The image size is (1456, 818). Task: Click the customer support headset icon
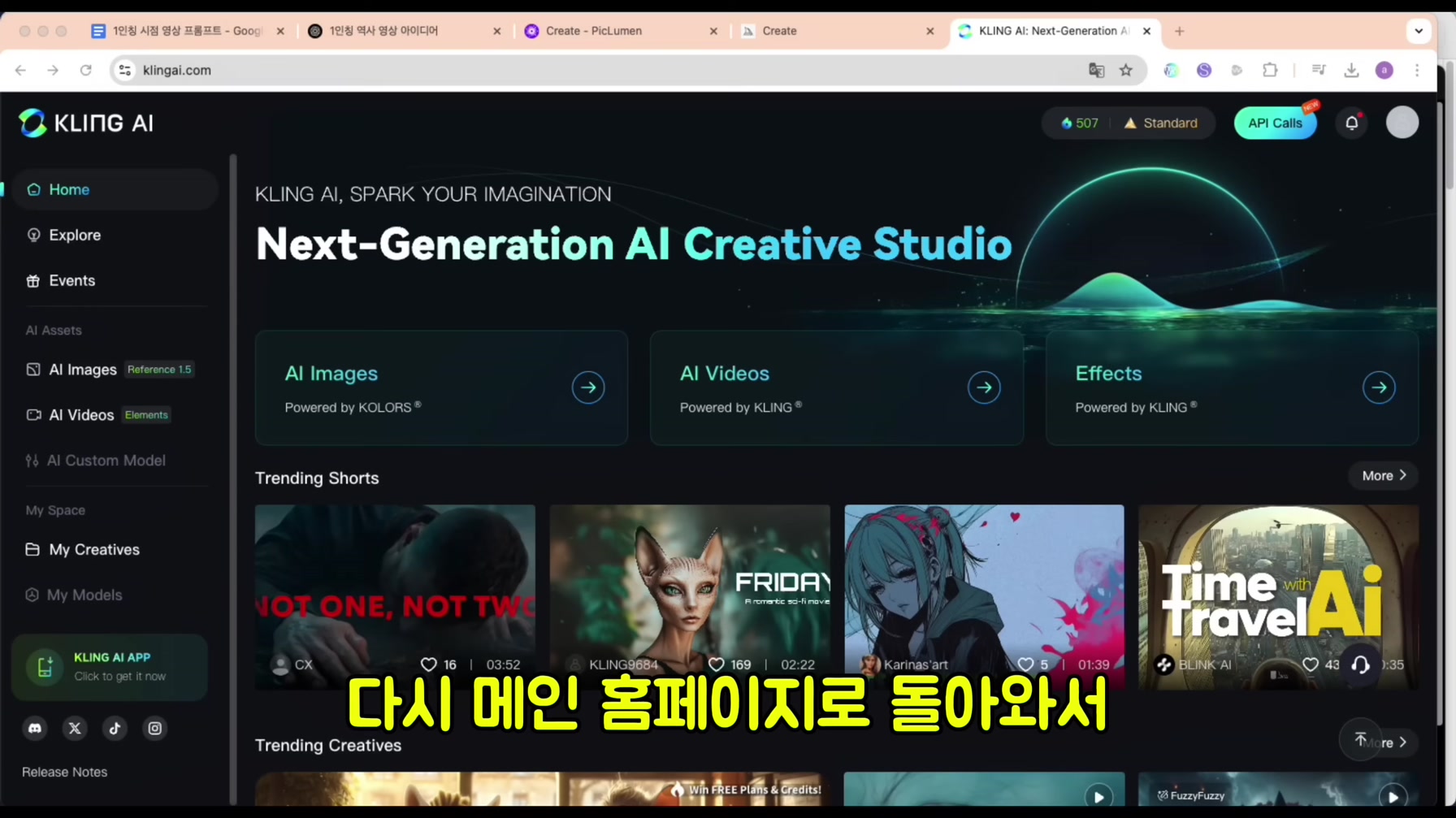point(1361,664)
